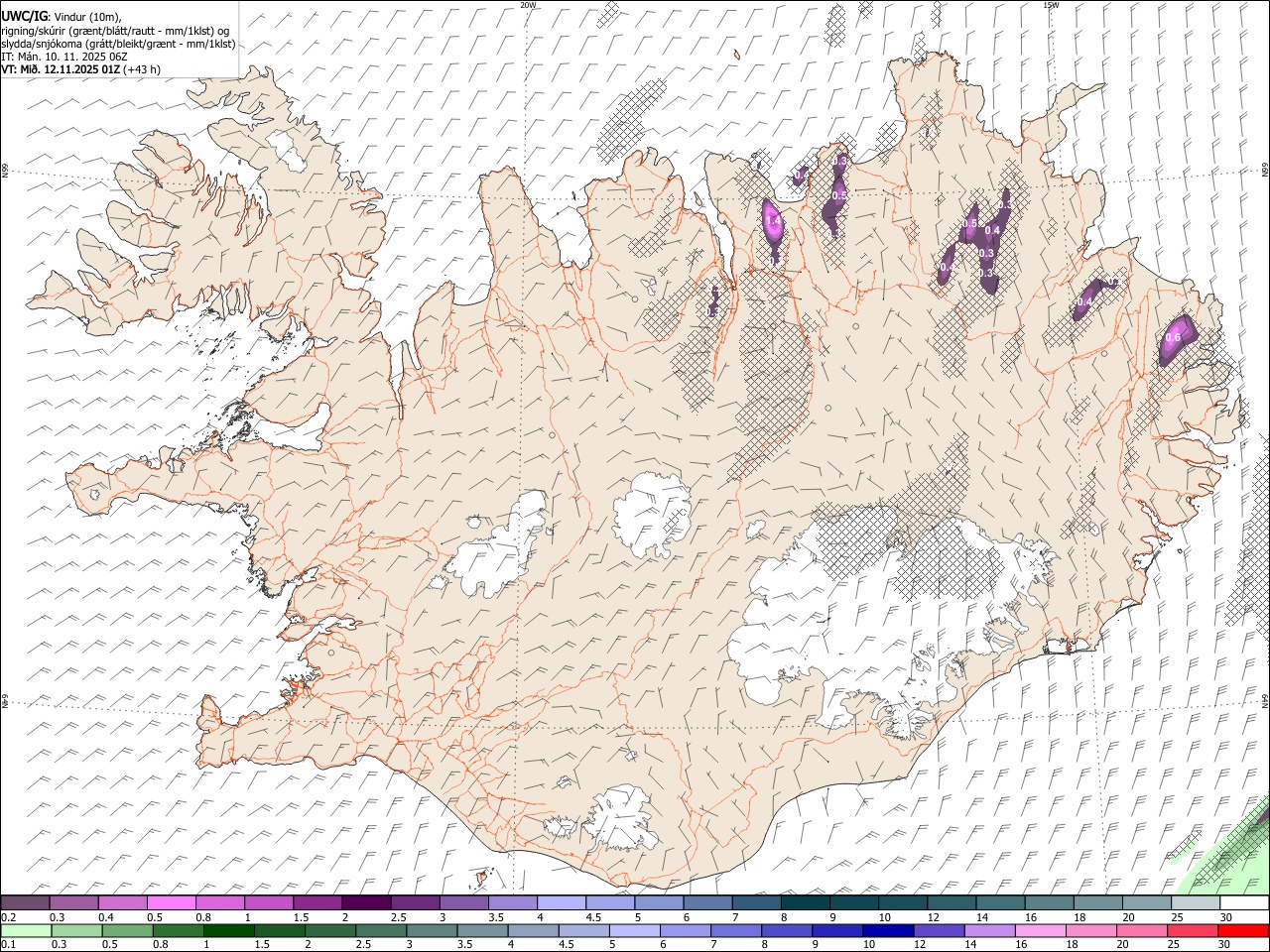Pick top-row dark teal swatch between 8 and 9
1270x952 pixels.
[805, 903]
